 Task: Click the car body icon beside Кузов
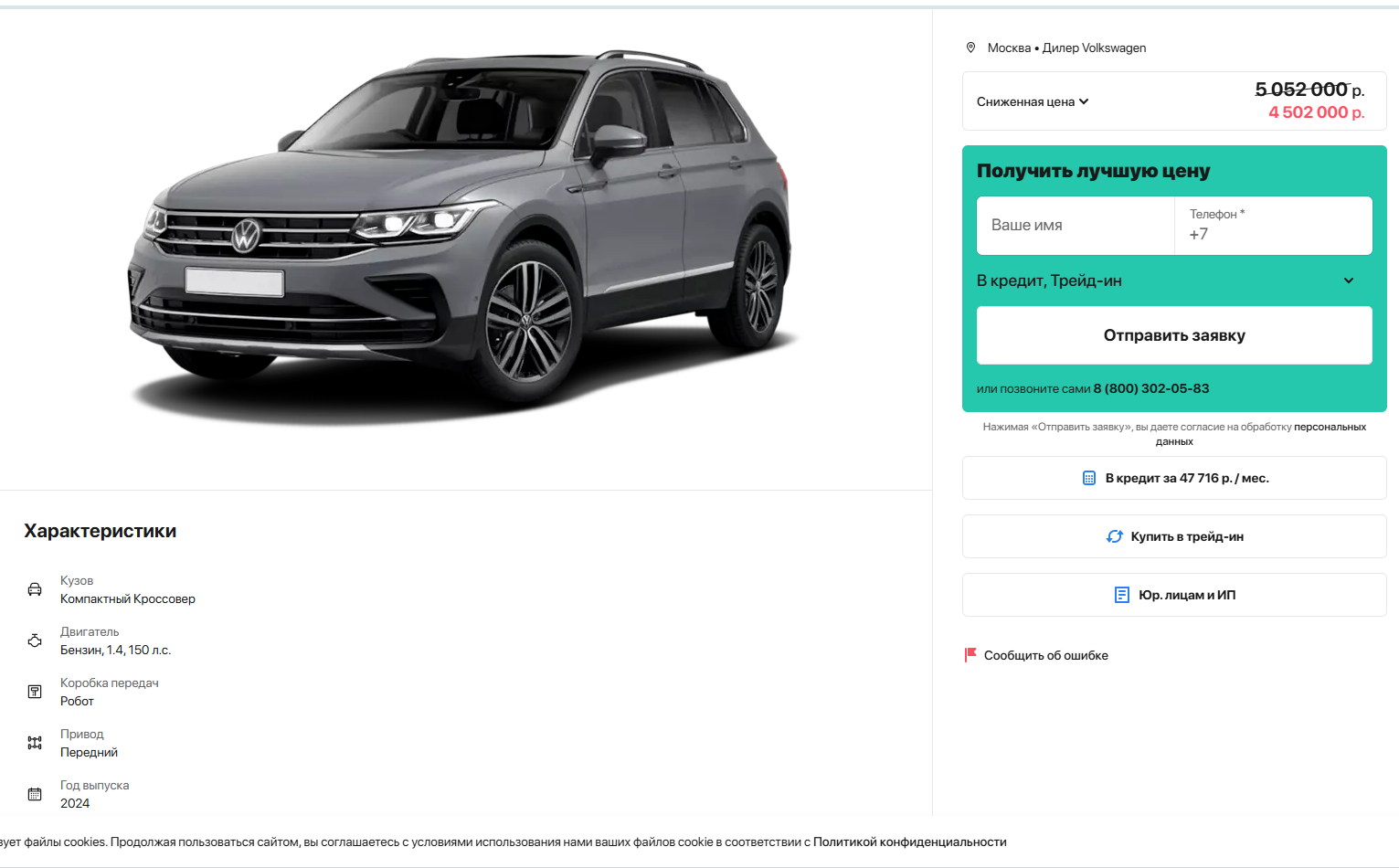[x=35, y=589]
